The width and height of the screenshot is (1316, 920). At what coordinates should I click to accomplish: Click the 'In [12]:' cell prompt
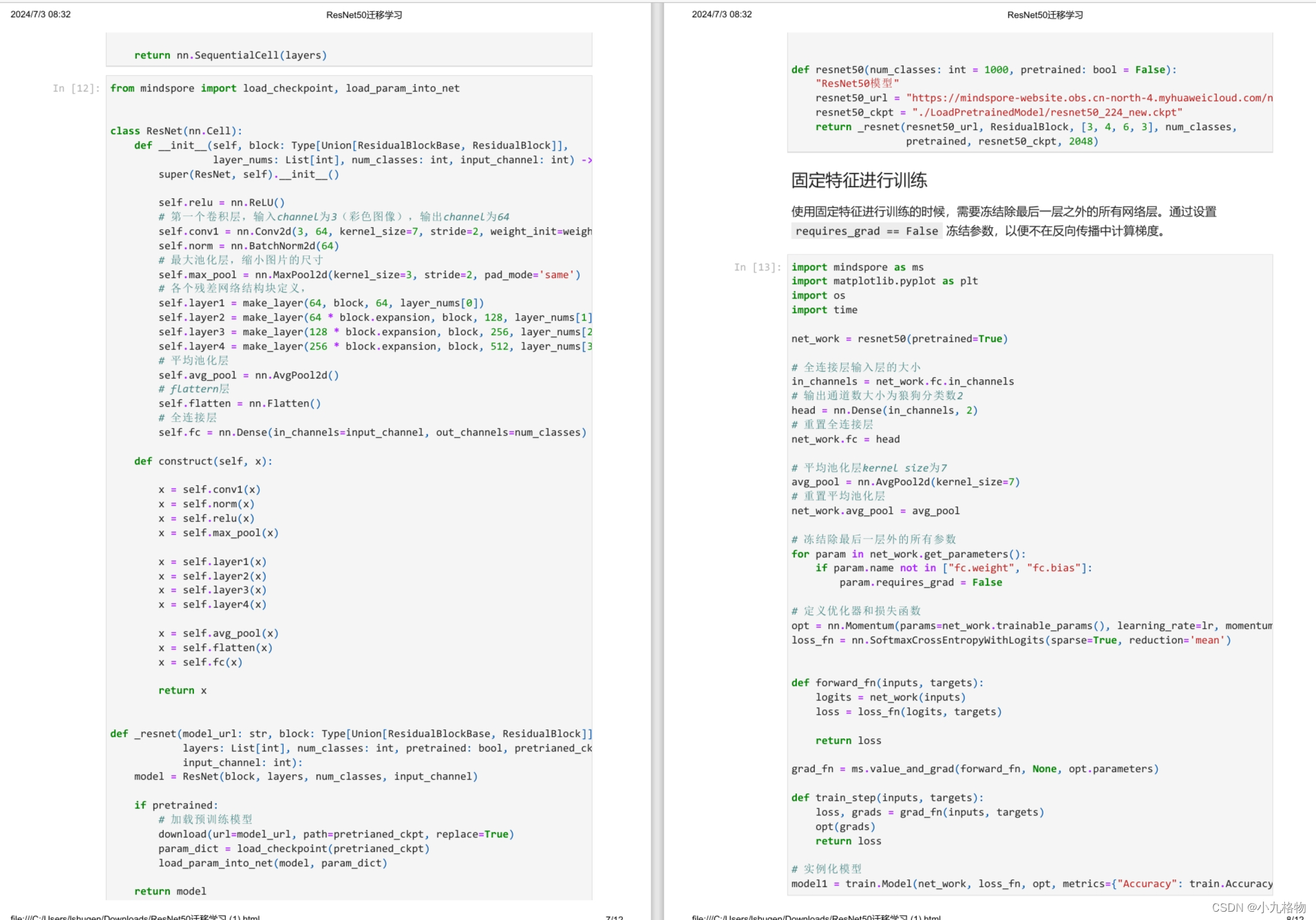(x=76, y=88)
